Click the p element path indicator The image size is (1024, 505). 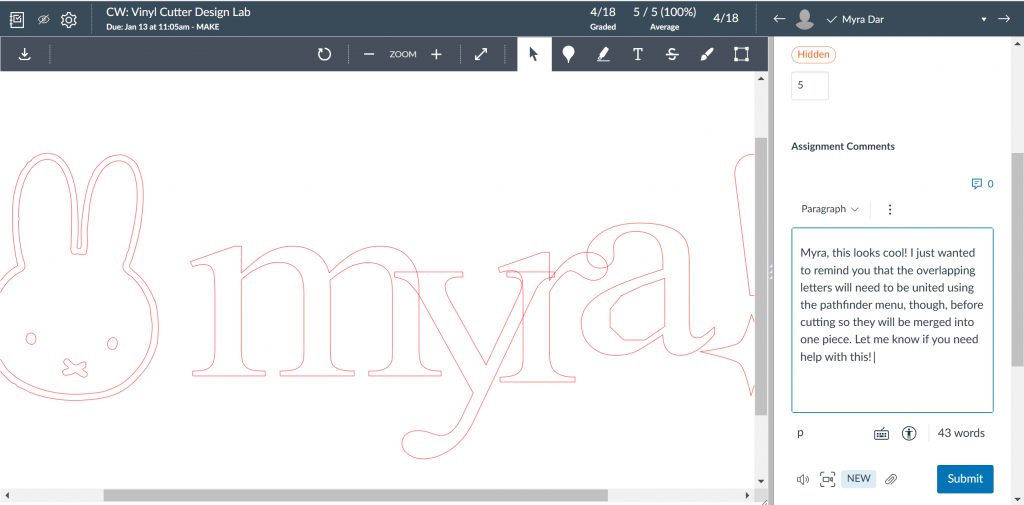coord(800,432)
